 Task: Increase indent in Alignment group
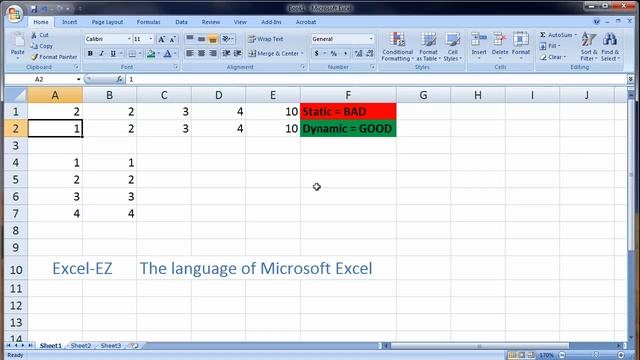238,53
